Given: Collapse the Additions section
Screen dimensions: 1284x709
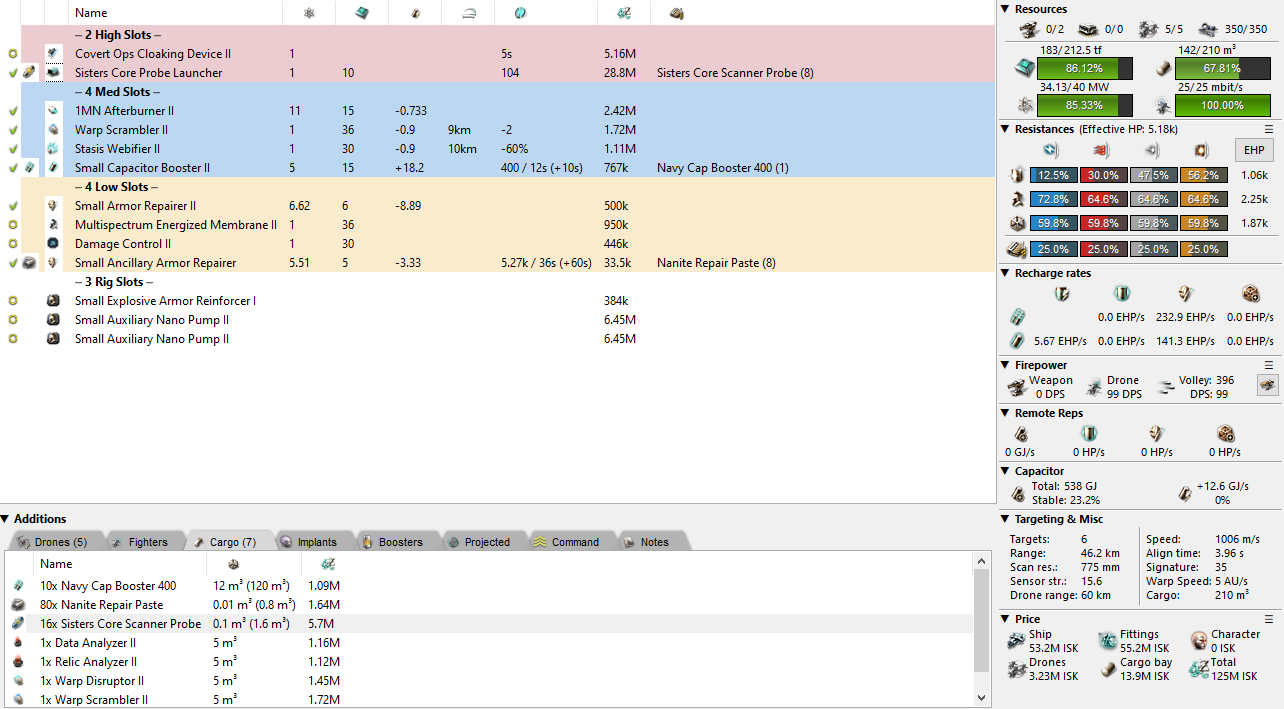Looking at the screenshot, I should coord(6,519).
